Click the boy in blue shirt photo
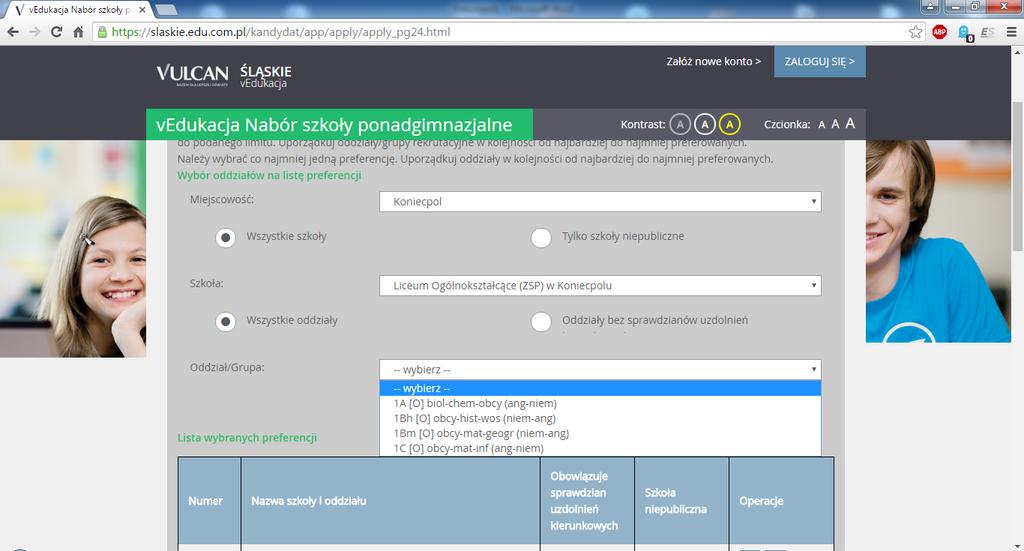This screenshot has height=551, width=1024. click(x=938, y=241)
